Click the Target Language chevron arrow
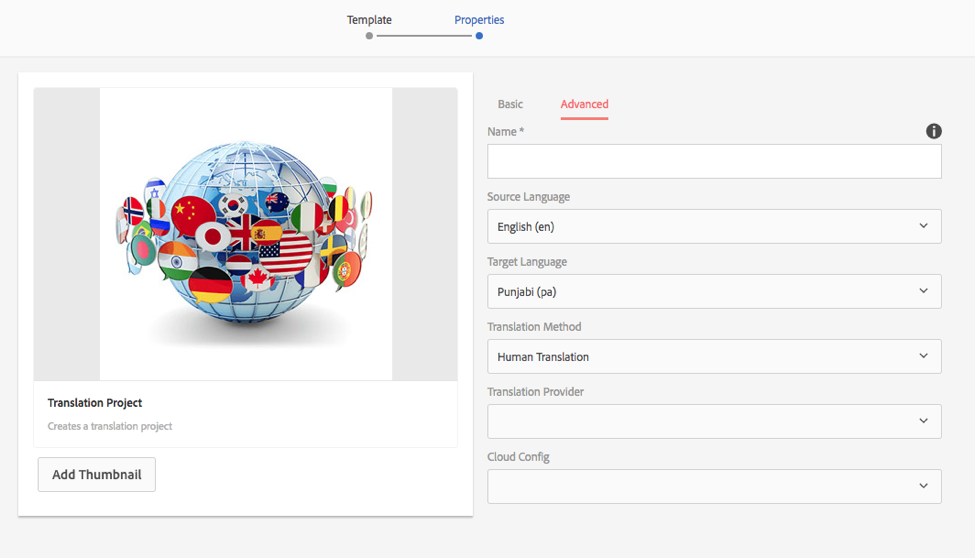Screen dimensions: 975x558 (x=923, y=291)
